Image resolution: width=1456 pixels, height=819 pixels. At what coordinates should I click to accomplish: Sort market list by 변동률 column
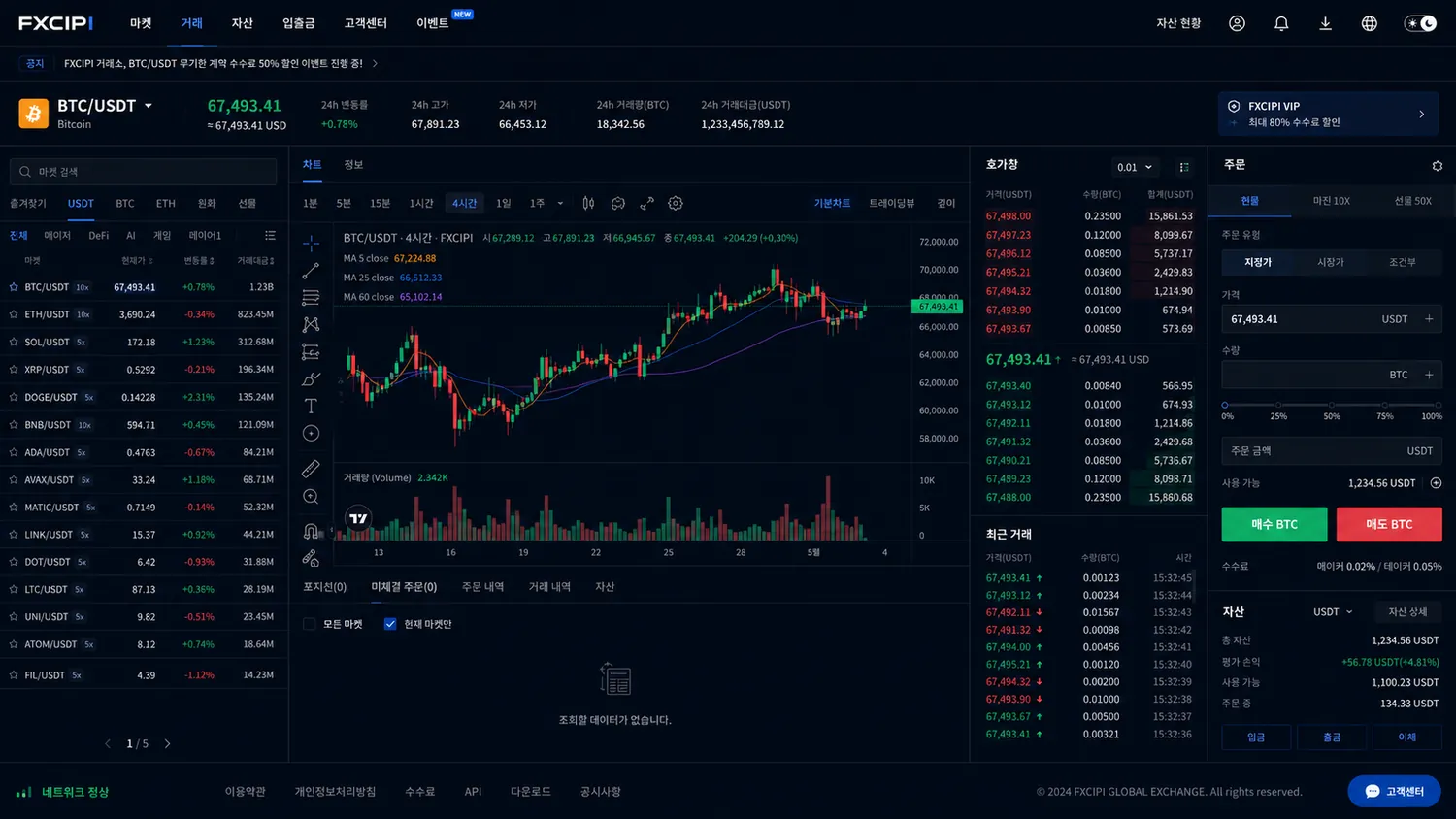click(x=199, y=261)
